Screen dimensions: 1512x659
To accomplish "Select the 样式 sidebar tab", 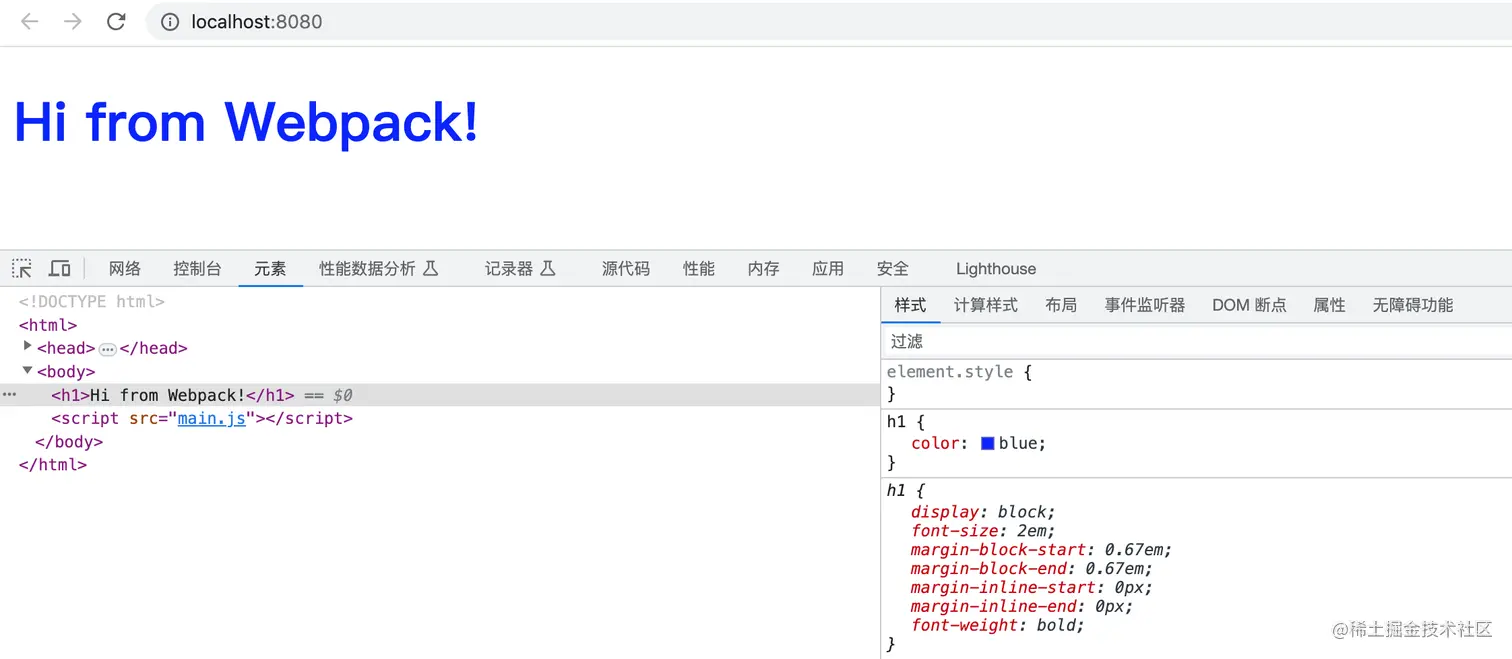I will pos(910,305).
